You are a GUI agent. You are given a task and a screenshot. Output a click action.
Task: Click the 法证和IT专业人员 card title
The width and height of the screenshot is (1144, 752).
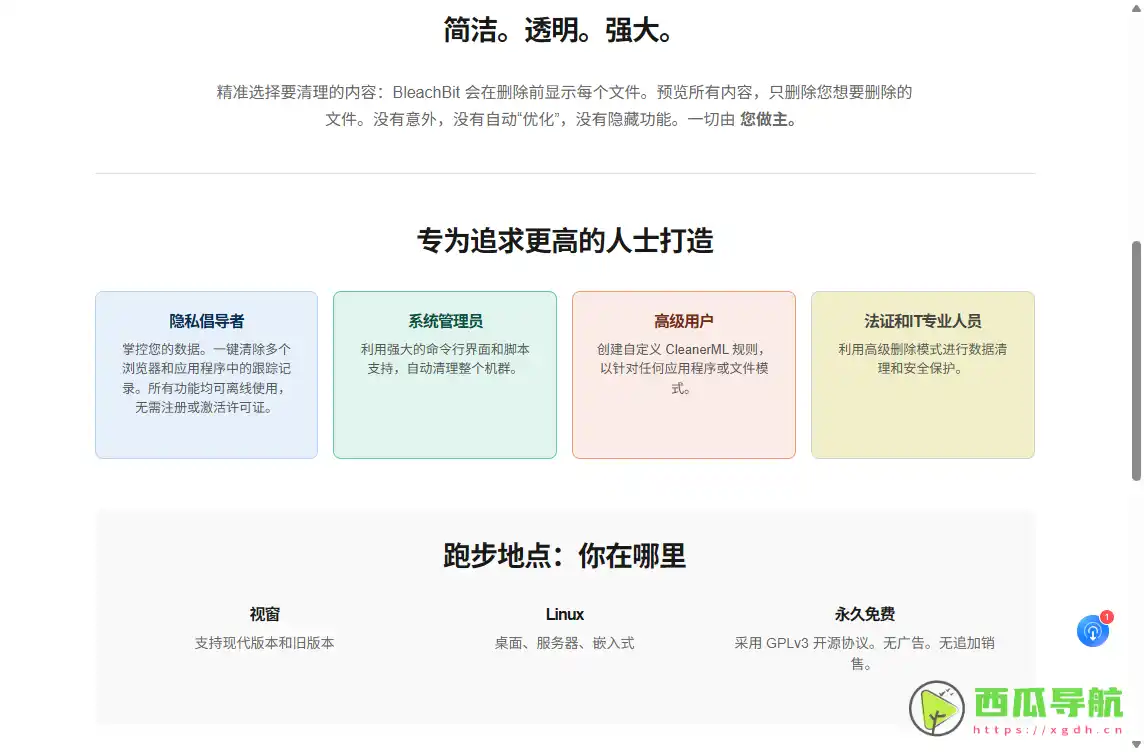point(922,321)
